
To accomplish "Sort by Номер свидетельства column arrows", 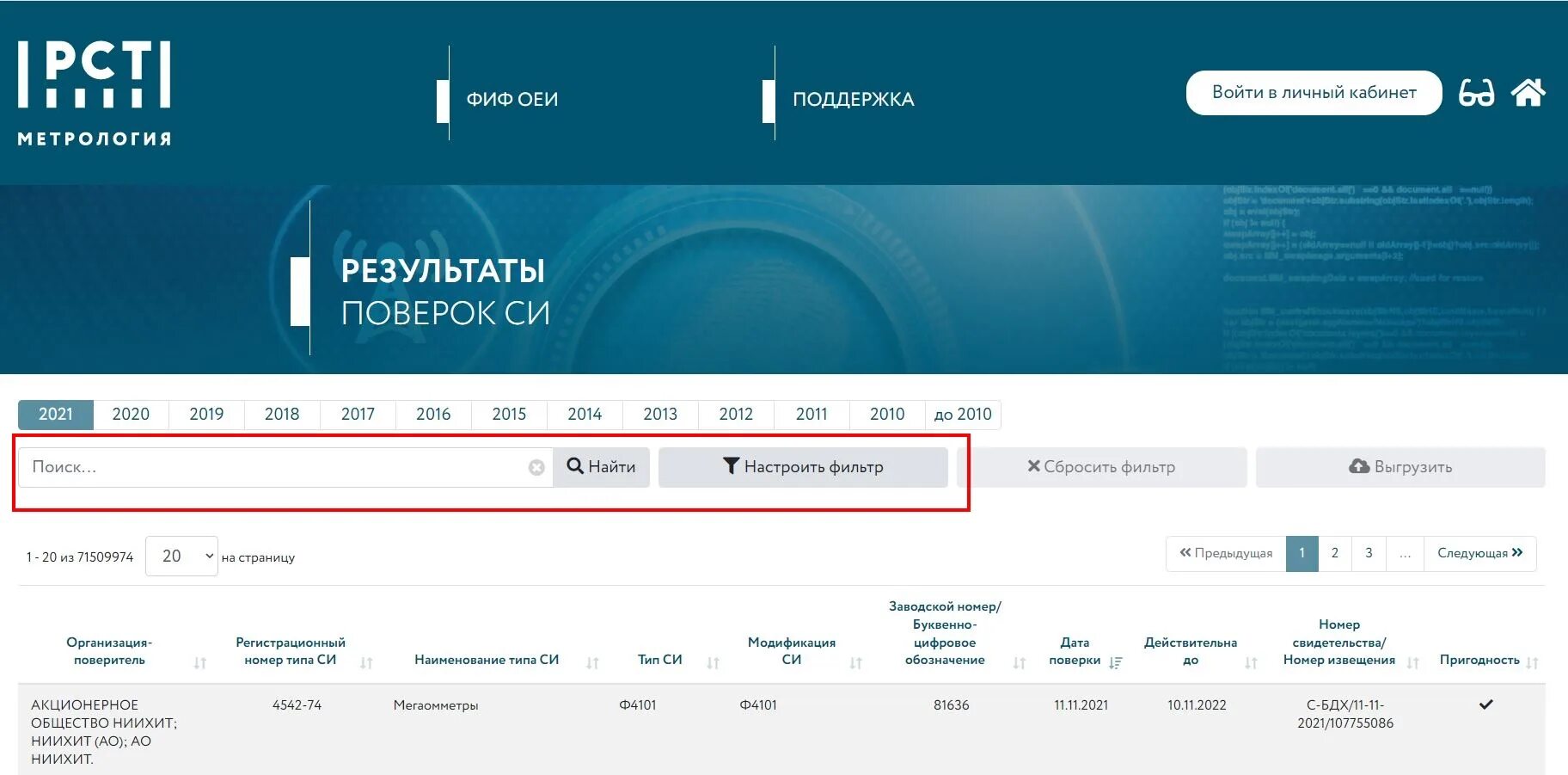I will (1412, 662).
